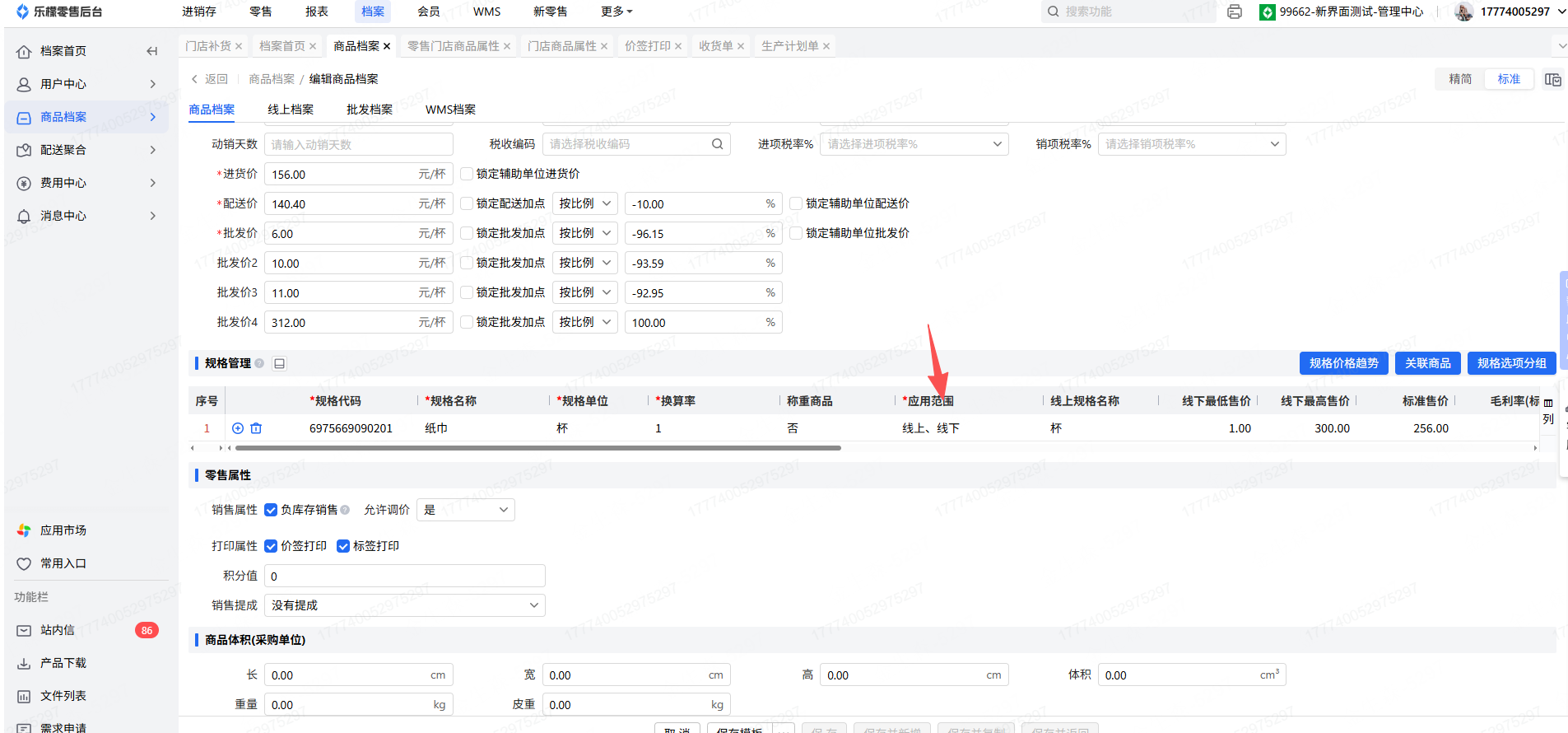Toggle 锁定批发加点 checkbox in 批发价2 row

point(467,263)
